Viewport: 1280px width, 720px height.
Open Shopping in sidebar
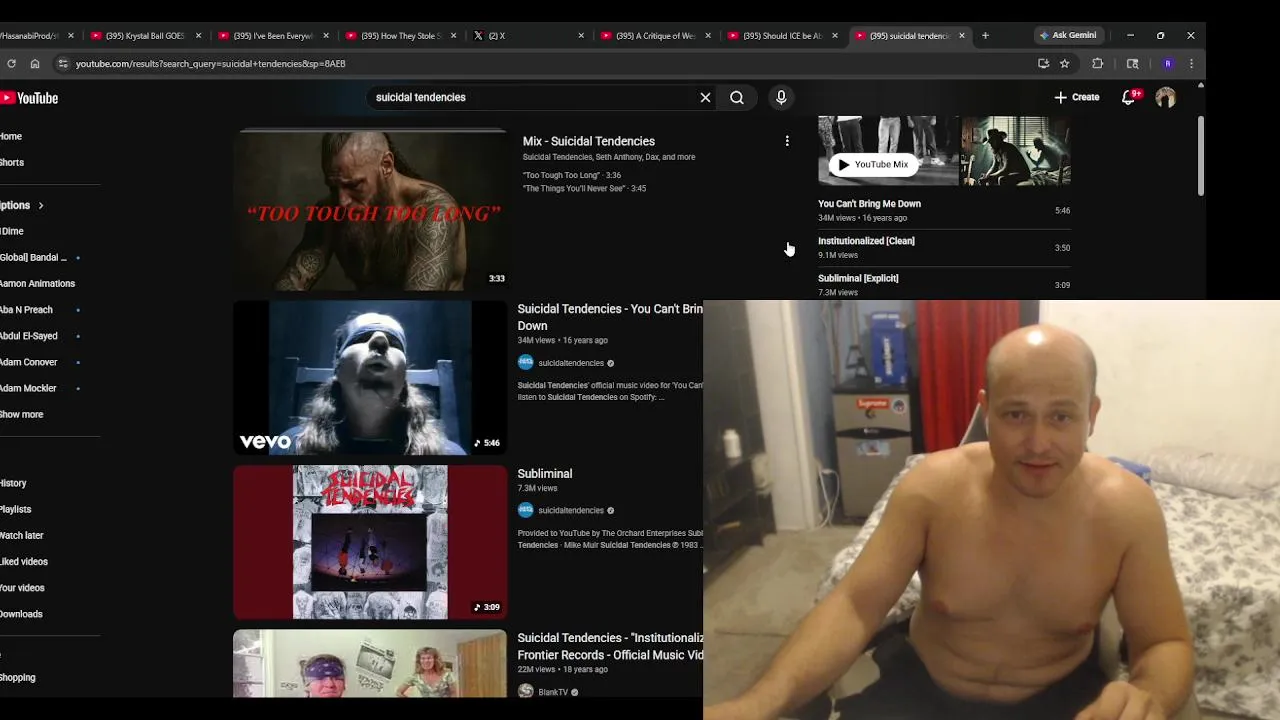(18, 677)
